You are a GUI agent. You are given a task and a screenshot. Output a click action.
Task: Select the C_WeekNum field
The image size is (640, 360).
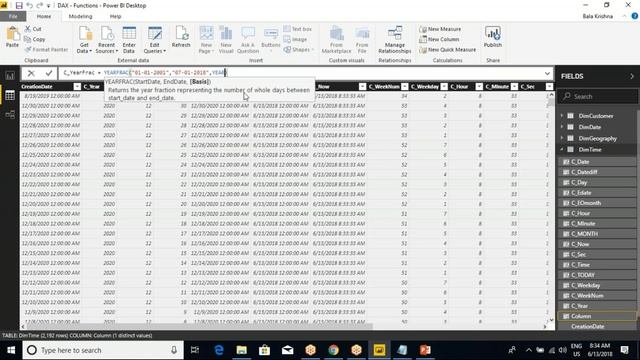[597, 296]
